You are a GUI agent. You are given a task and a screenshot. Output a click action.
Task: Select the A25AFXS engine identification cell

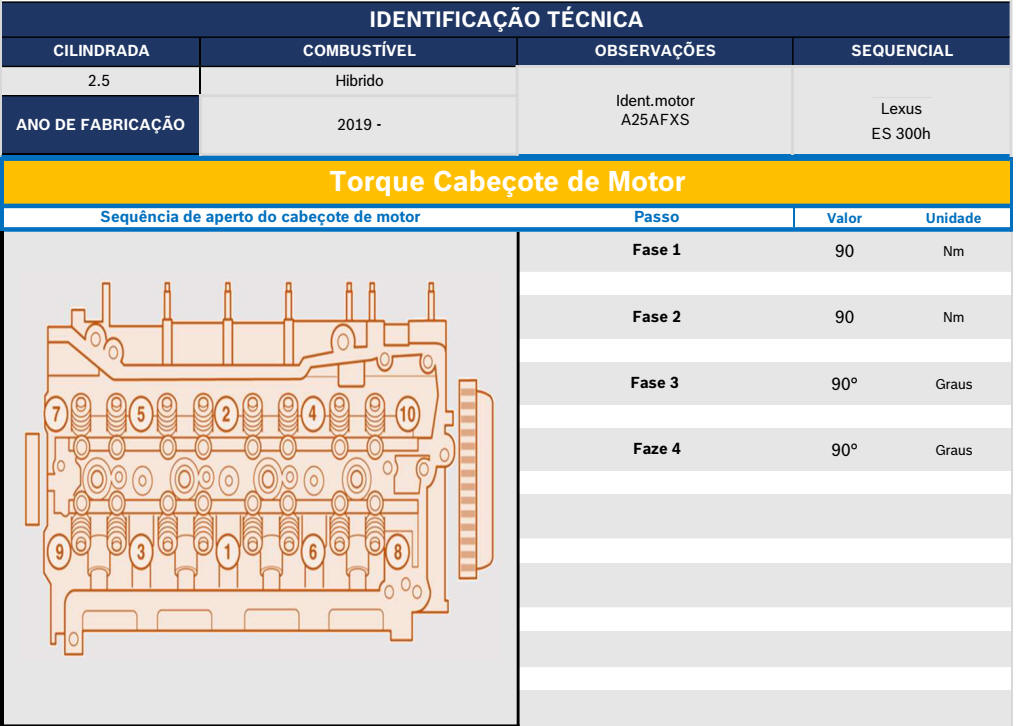coord(655,111)
